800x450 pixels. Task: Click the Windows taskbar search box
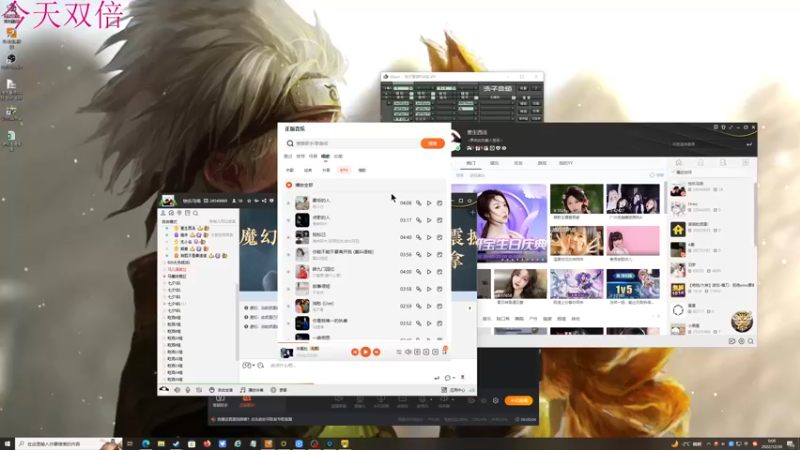[69, 444]
